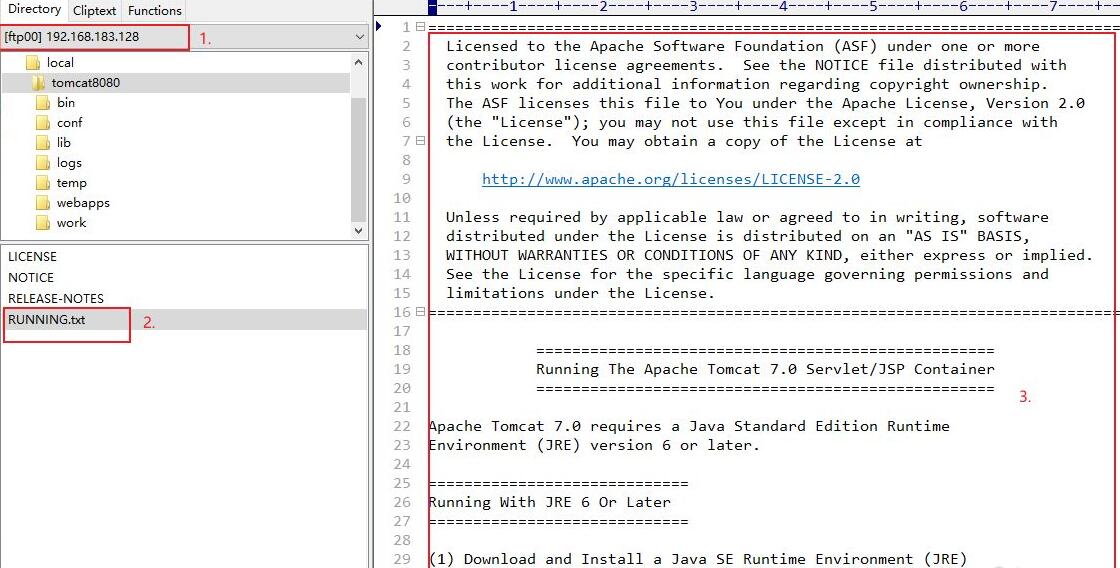Click the conf folder icon
This screenshot has height=568, width=1120.
tap(43, 122)
